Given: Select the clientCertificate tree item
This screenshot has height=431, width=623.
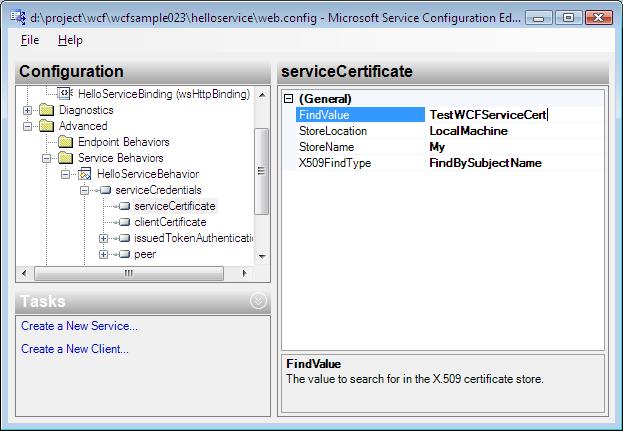Looking at the screenshot, I should 170,222.
